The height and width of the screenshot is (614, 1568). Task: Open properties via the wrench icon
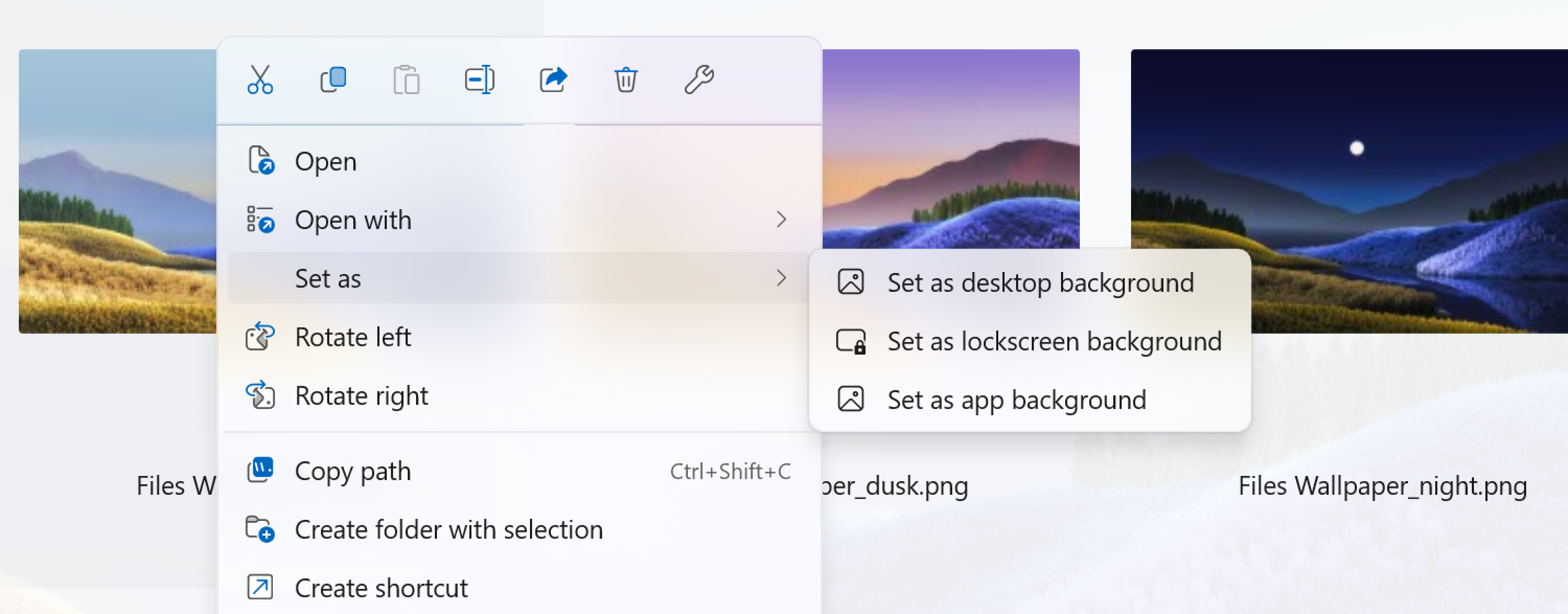click(x=700, y=79)
